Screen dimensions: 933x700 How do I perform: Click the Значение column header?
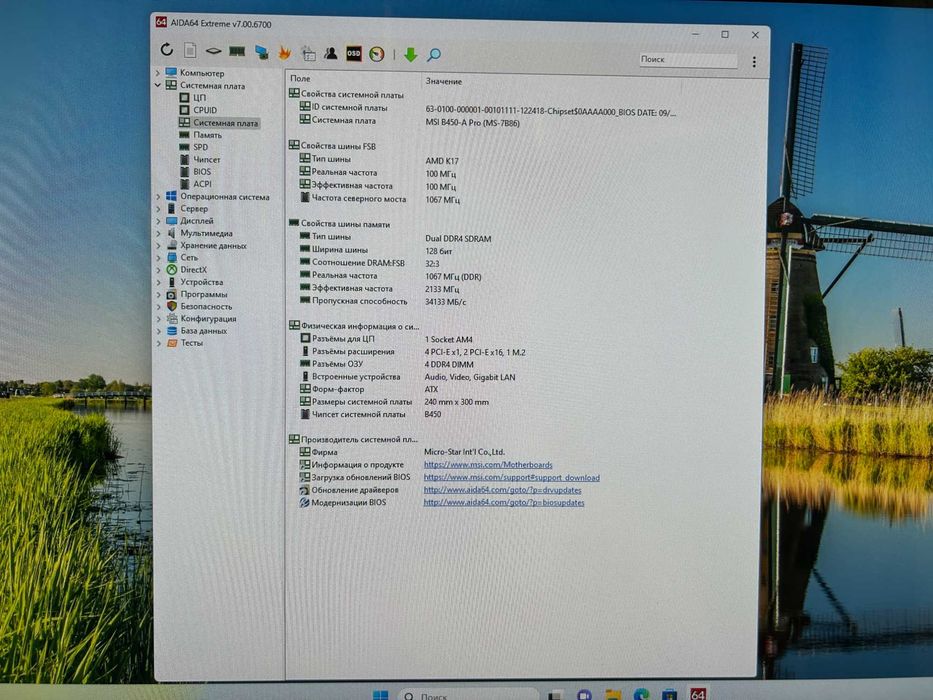443,81
